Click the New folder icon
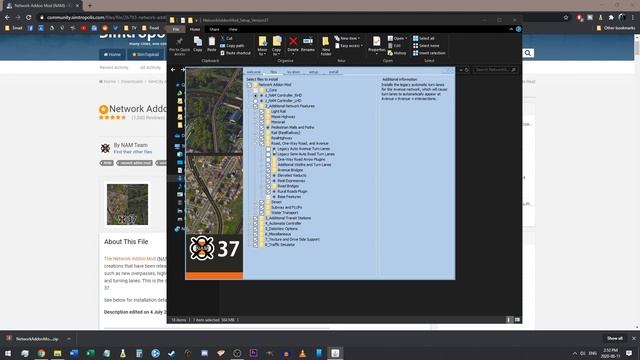Viewport: 640px width, 360px height. tap(325, 42)
